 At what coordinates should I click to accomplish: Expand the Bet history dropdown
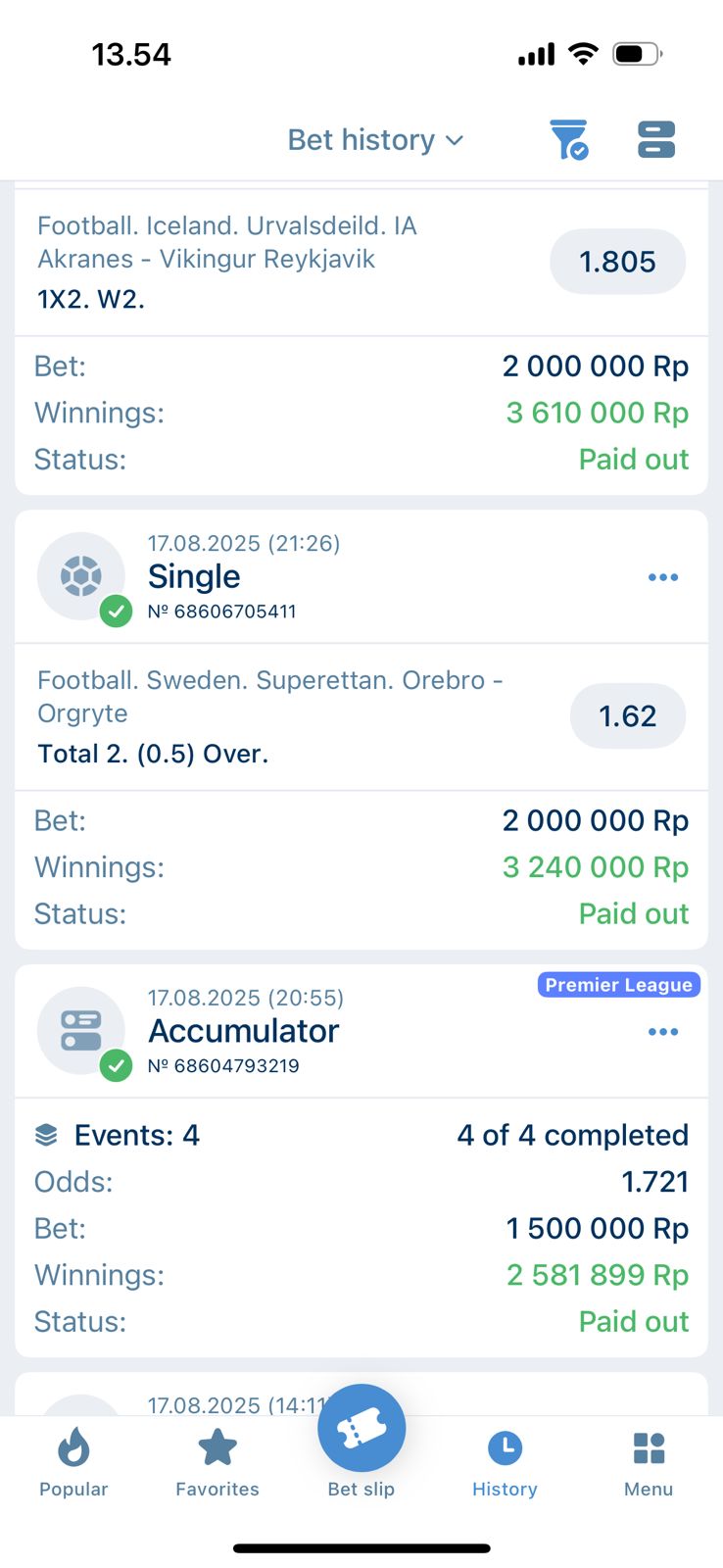coord(375,140)
